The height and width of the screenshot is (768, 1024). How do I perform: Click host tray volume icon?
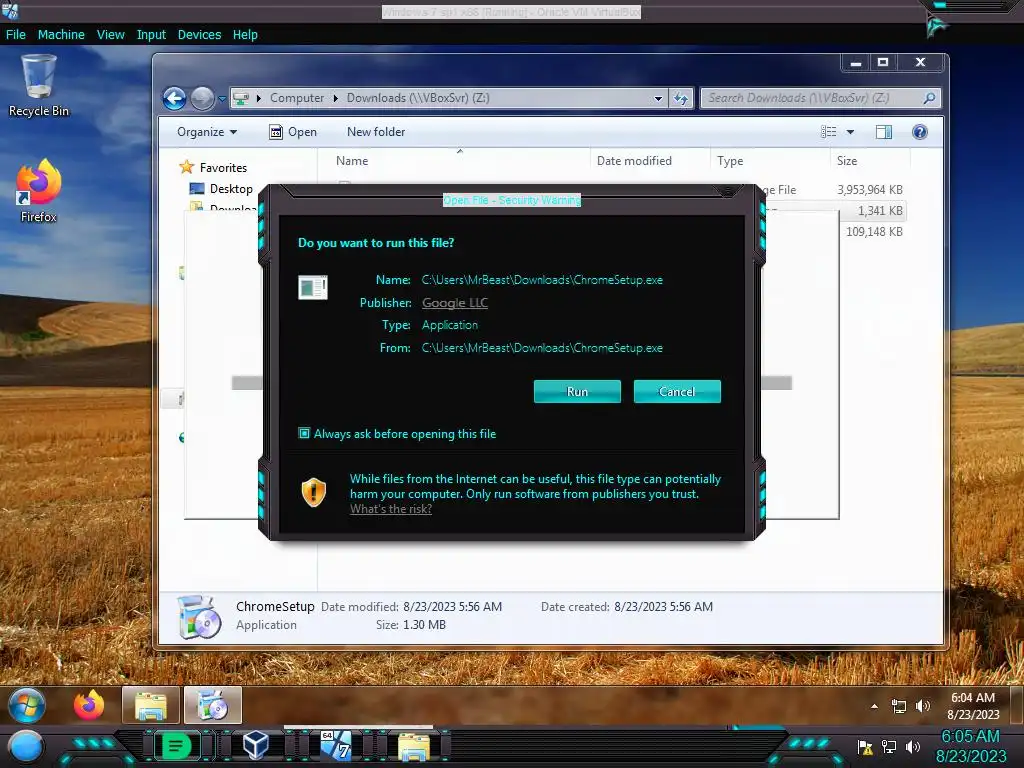[913, 747]
